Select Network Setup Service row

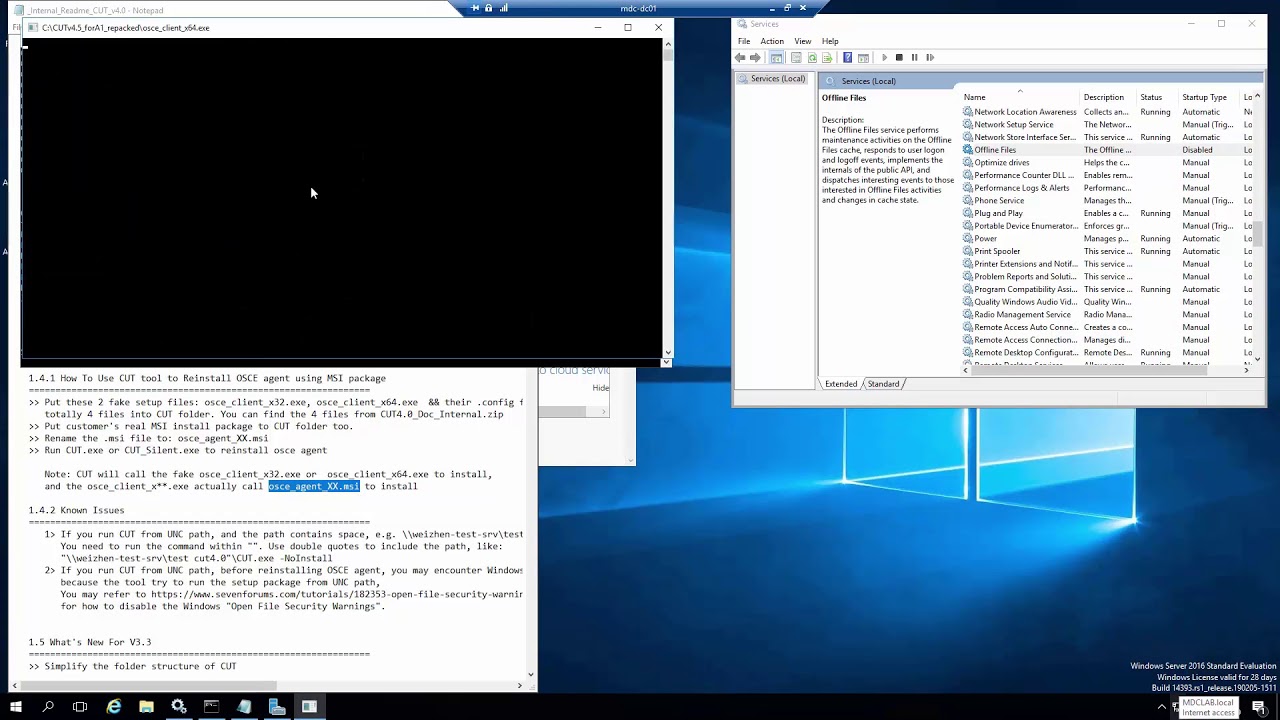pos(1107,125)
